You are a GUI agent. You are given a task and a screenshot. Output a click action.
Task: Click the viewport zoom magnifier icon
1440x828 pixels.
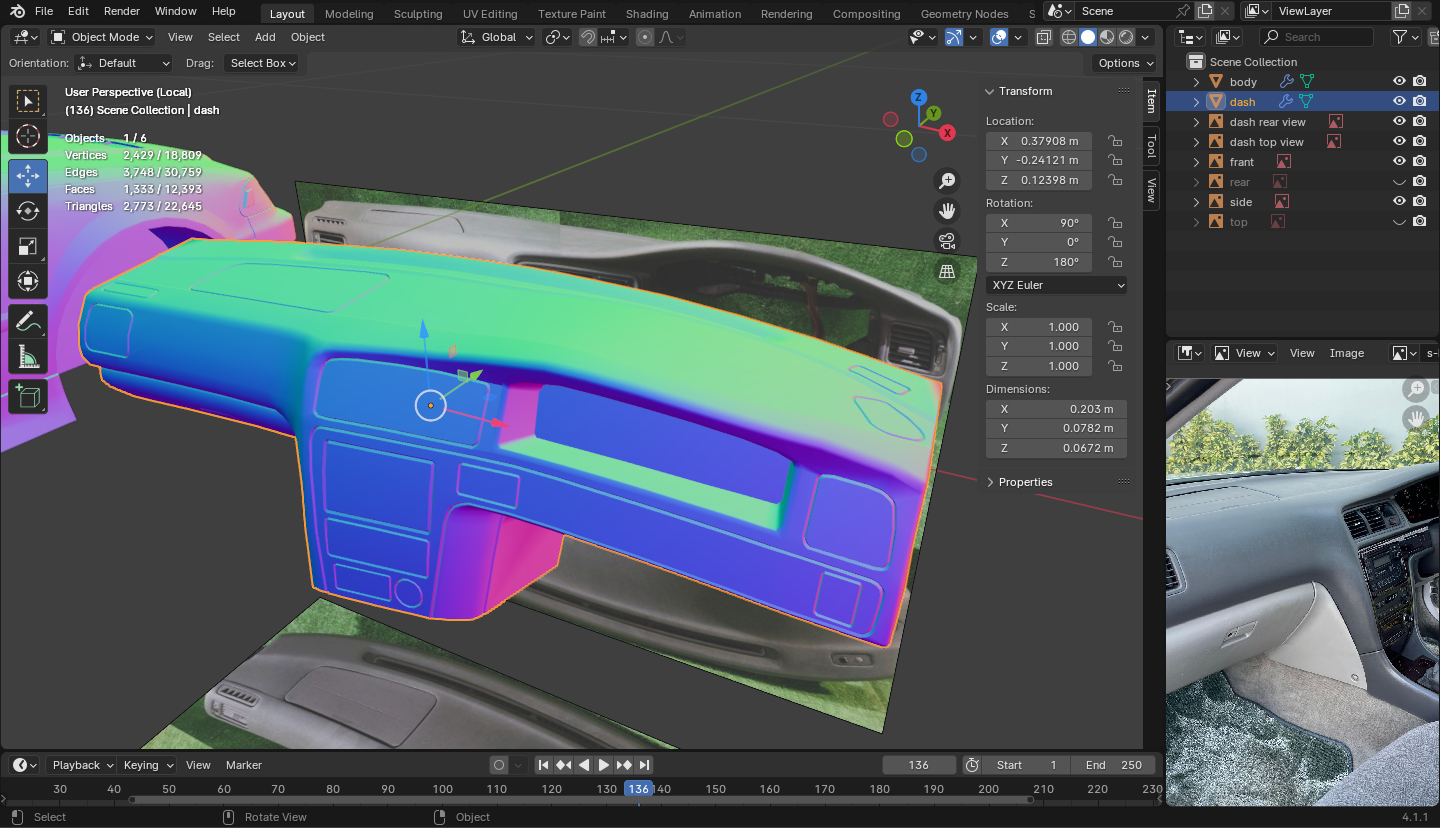tap(947, 181)
